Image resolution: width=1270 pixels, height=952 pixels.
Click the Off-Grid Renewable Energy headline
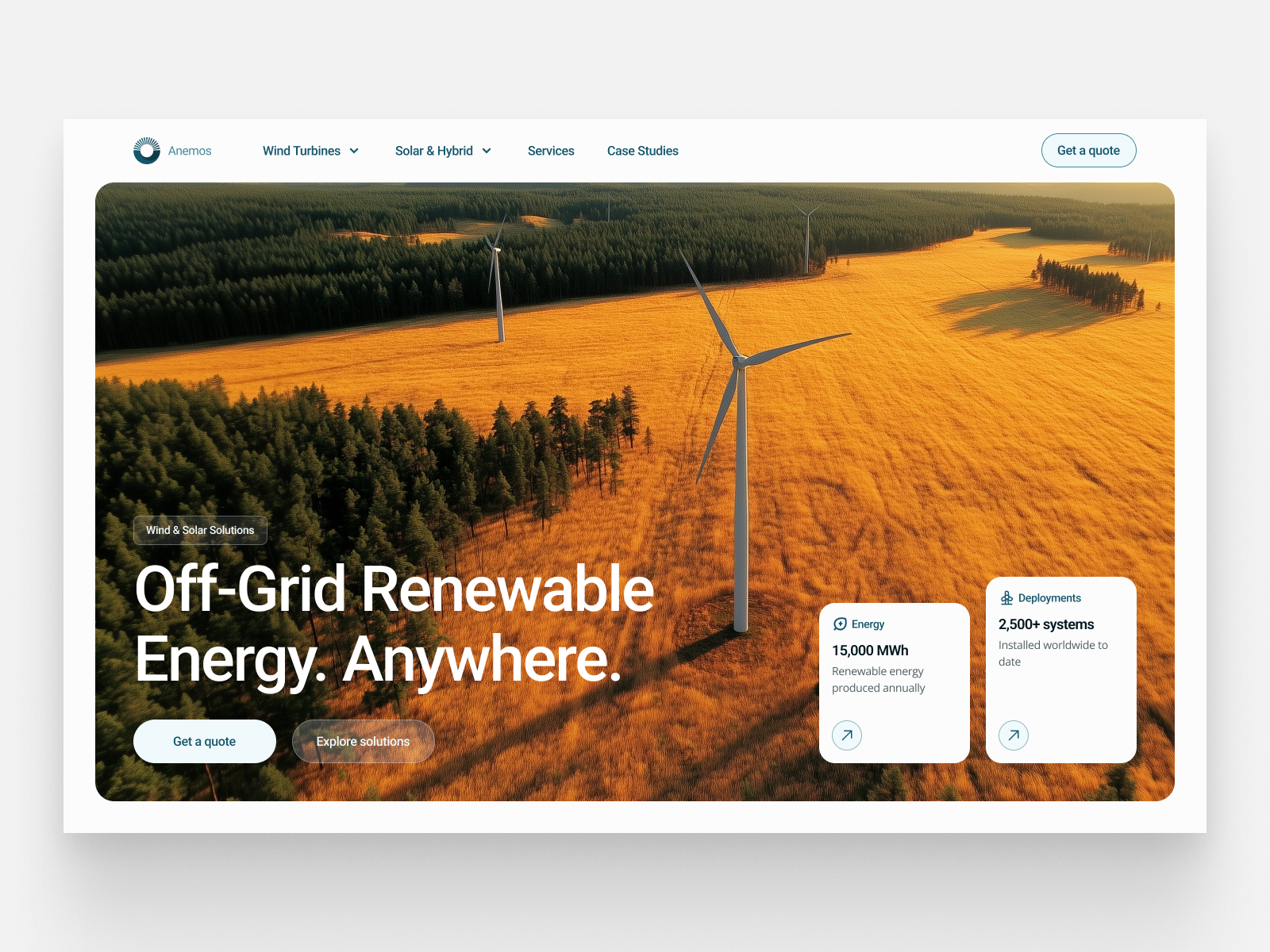pos(394,624)
